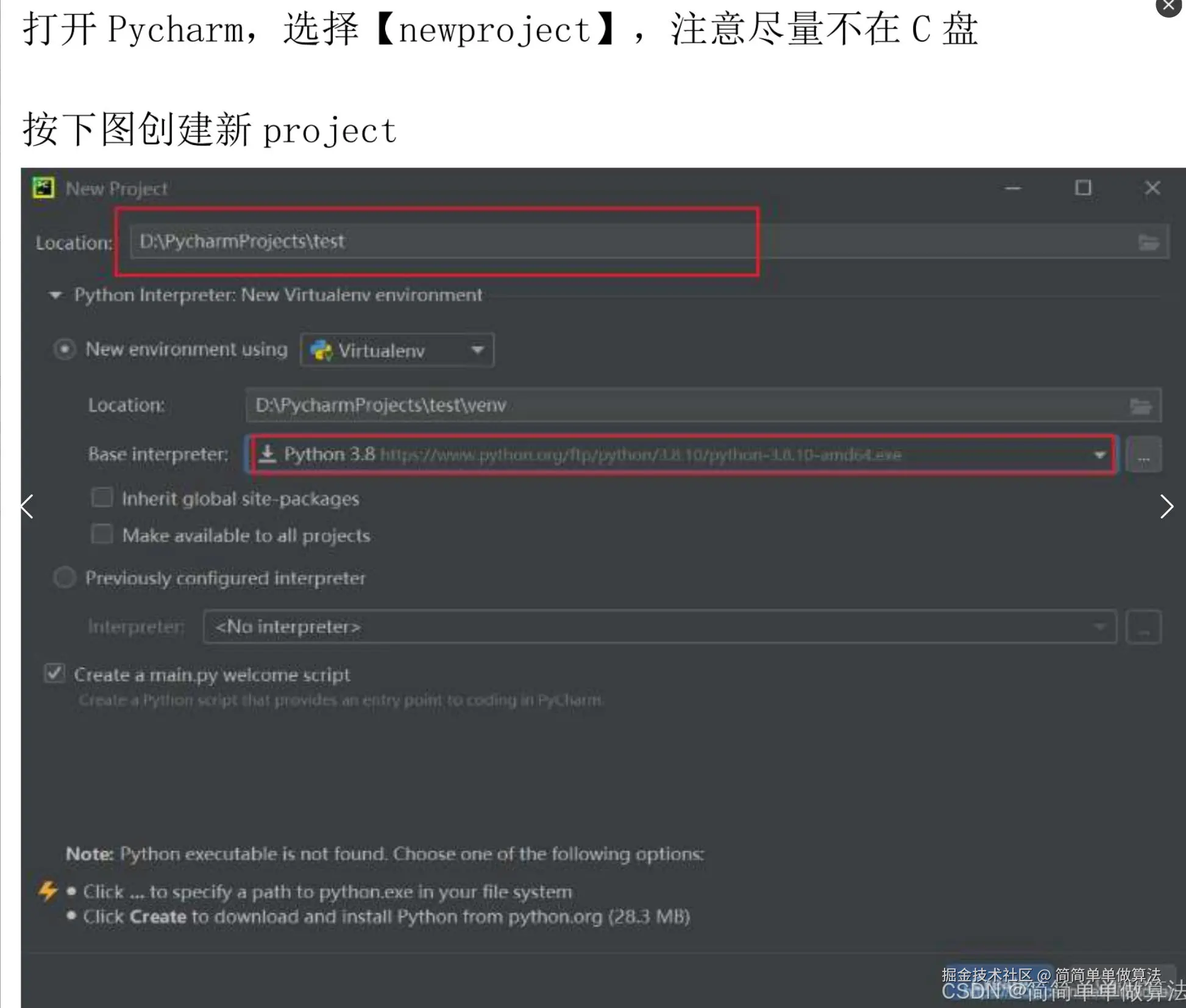Click ellipsis button beside No interpreter field
This screenshot has width=1186, height=1008.
1143,628
